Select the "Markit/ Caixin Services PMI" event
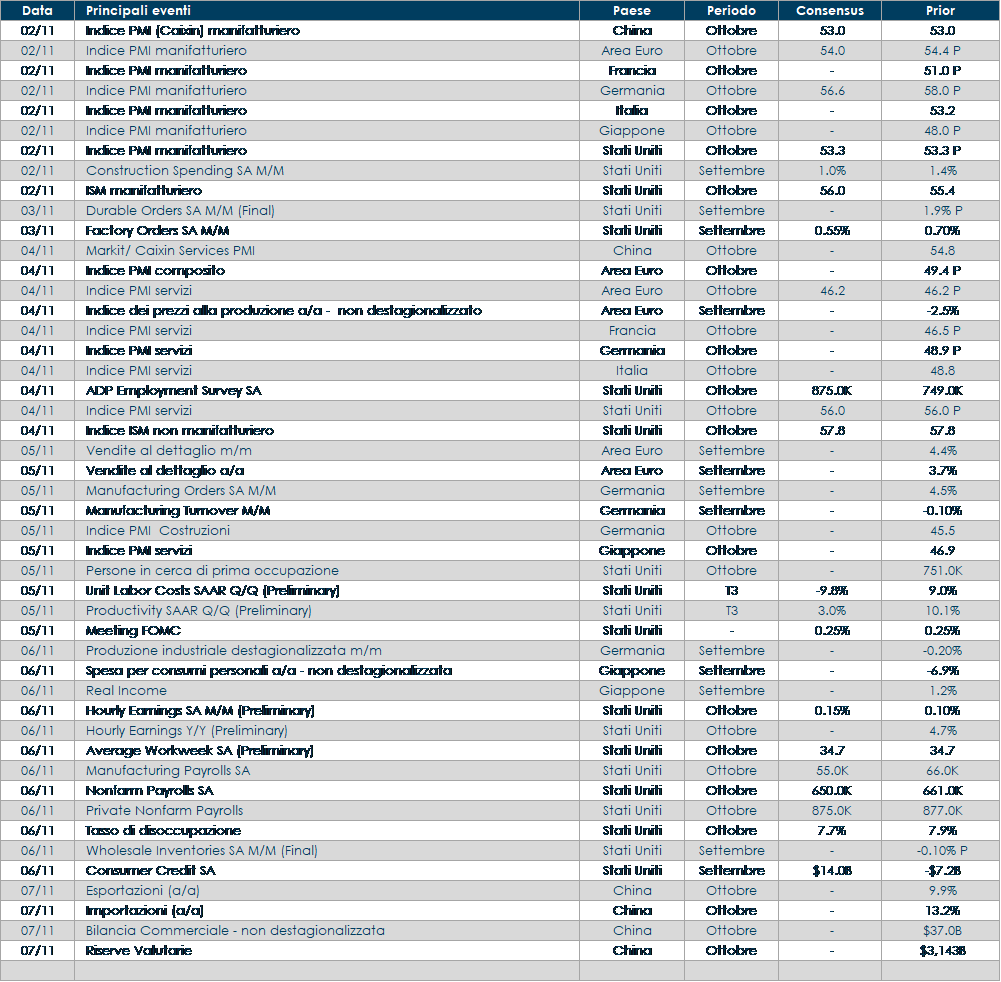The width and height of the screenshot is (1001, 982). tap(170, 251)
